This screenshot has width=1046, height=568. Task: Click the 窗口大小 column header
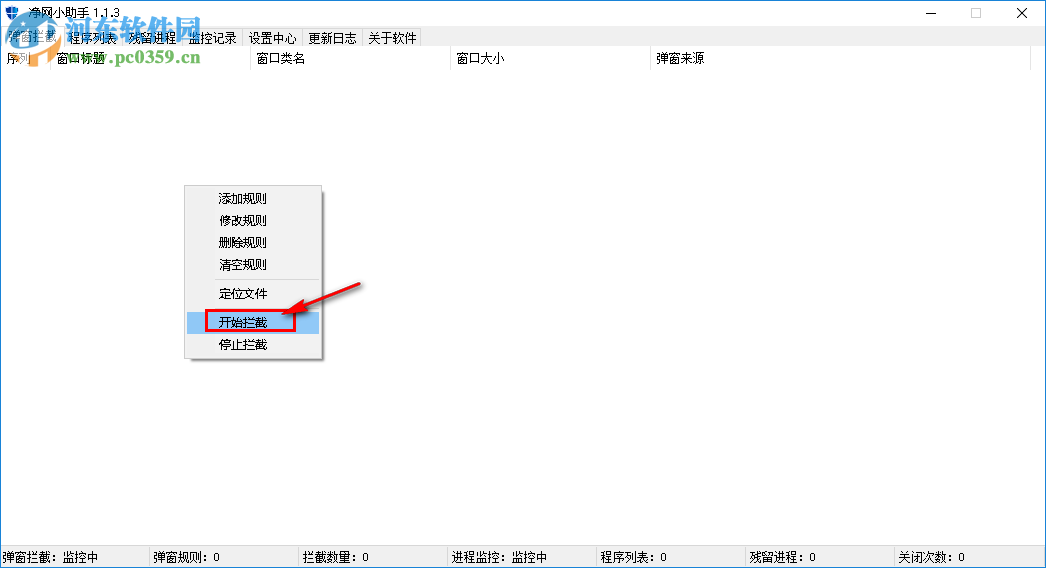(550, 59)
